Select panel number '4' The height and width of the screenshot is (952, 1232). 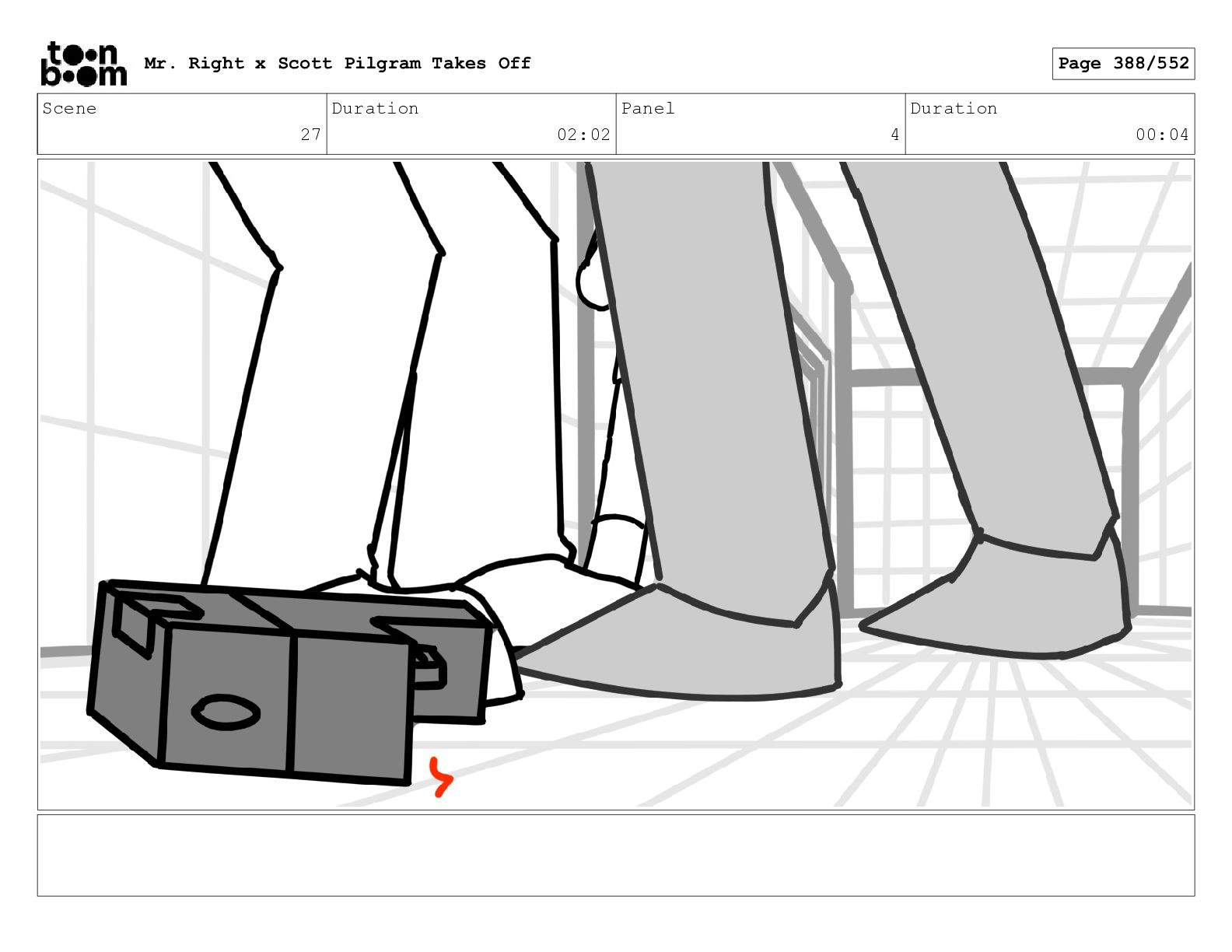tap(895, 135)
